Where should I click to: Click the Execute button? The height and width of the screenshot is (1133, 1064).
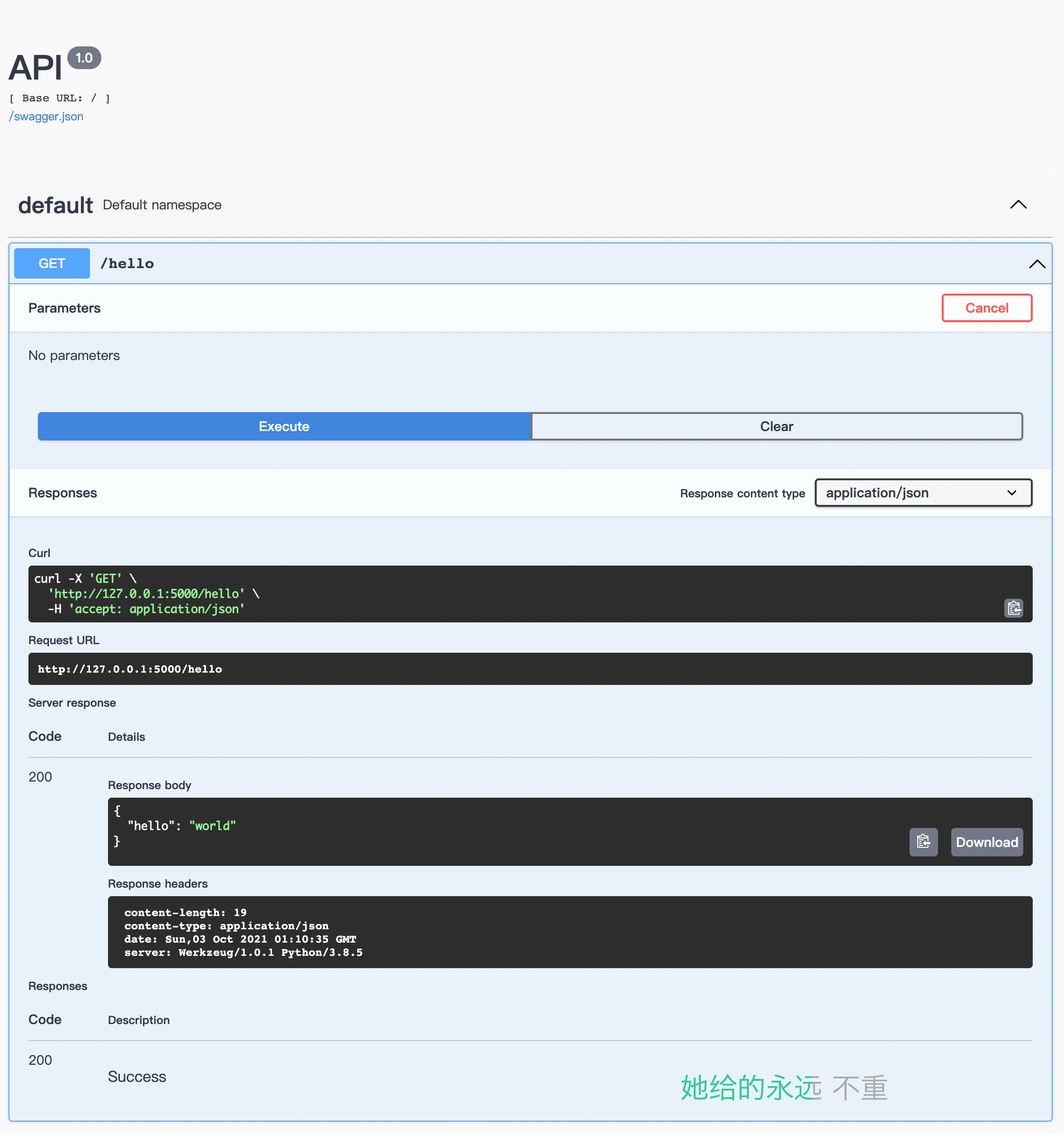tap(284, 426)
